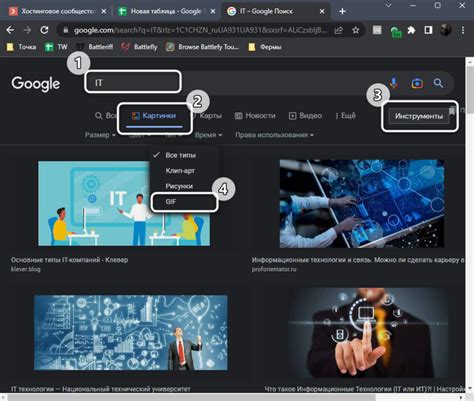The width and height of the screenshot is (474, 401).
Task: Open the businessman with IDEA balloon thumbnail
Action: 131,332
